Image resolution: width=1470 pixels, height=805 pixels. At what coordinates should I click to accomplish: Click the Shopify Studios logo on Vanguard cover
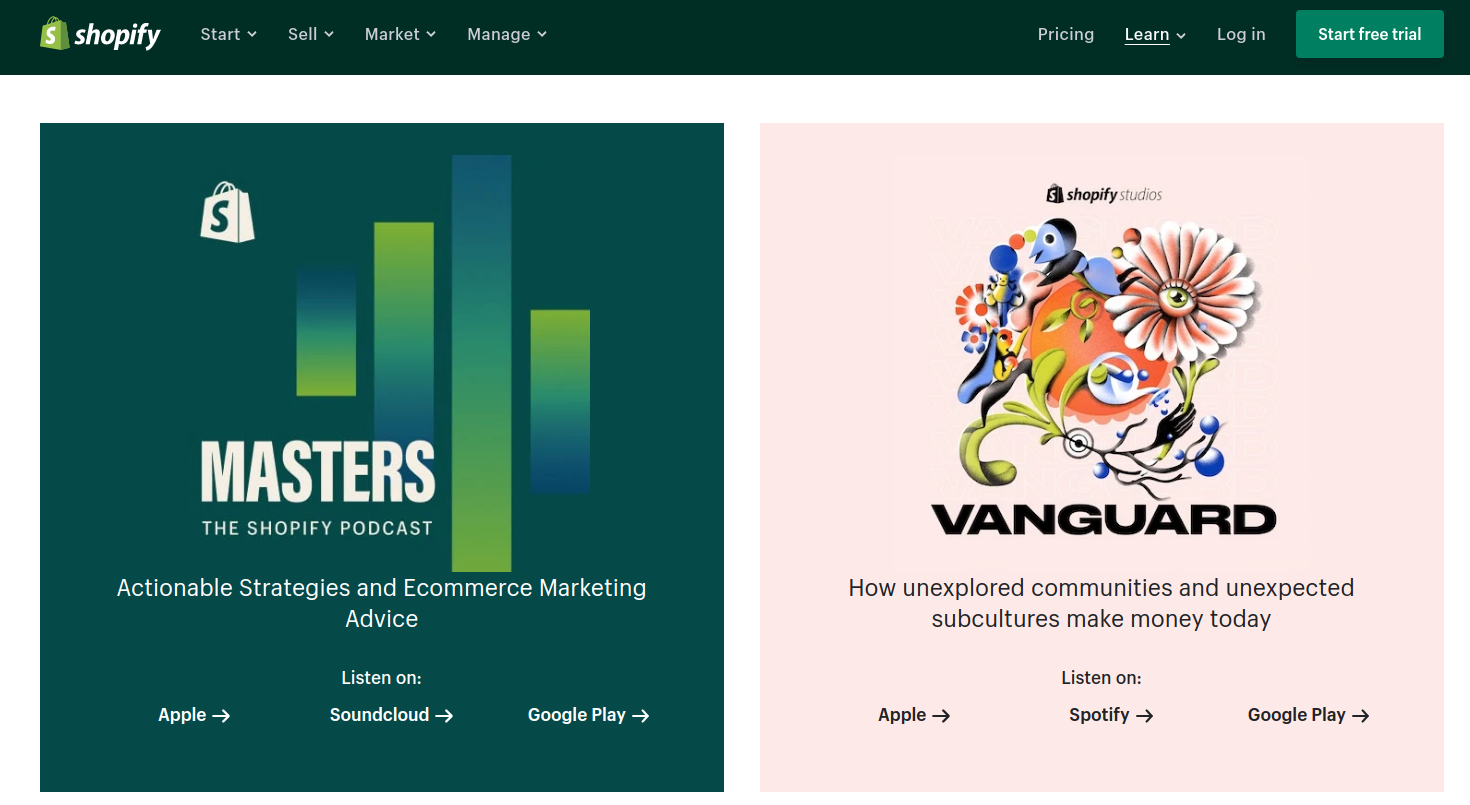pyautogui.click(x=1104, y=194)
